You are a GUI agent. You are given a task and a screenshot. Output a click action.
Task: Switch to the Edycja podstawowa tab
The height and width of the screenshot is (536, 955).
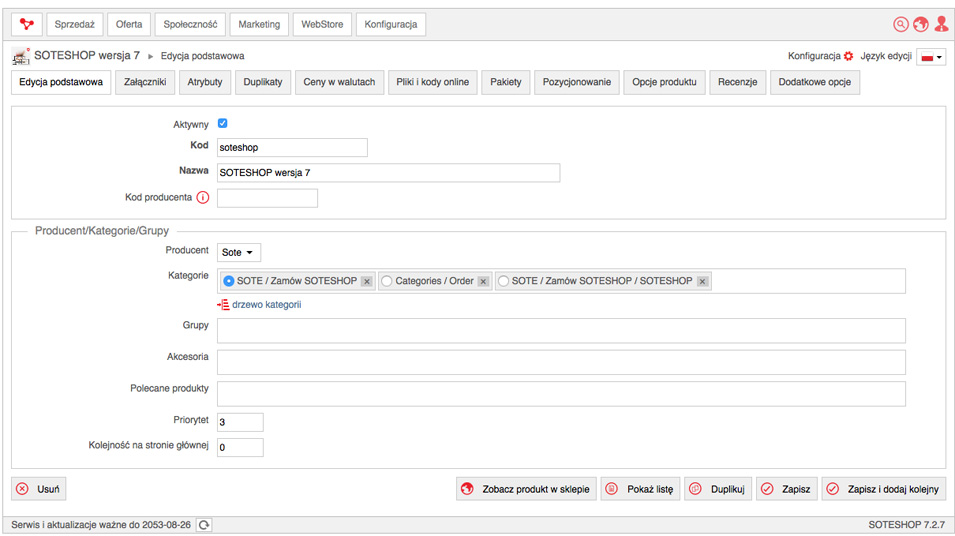point(61,82)
